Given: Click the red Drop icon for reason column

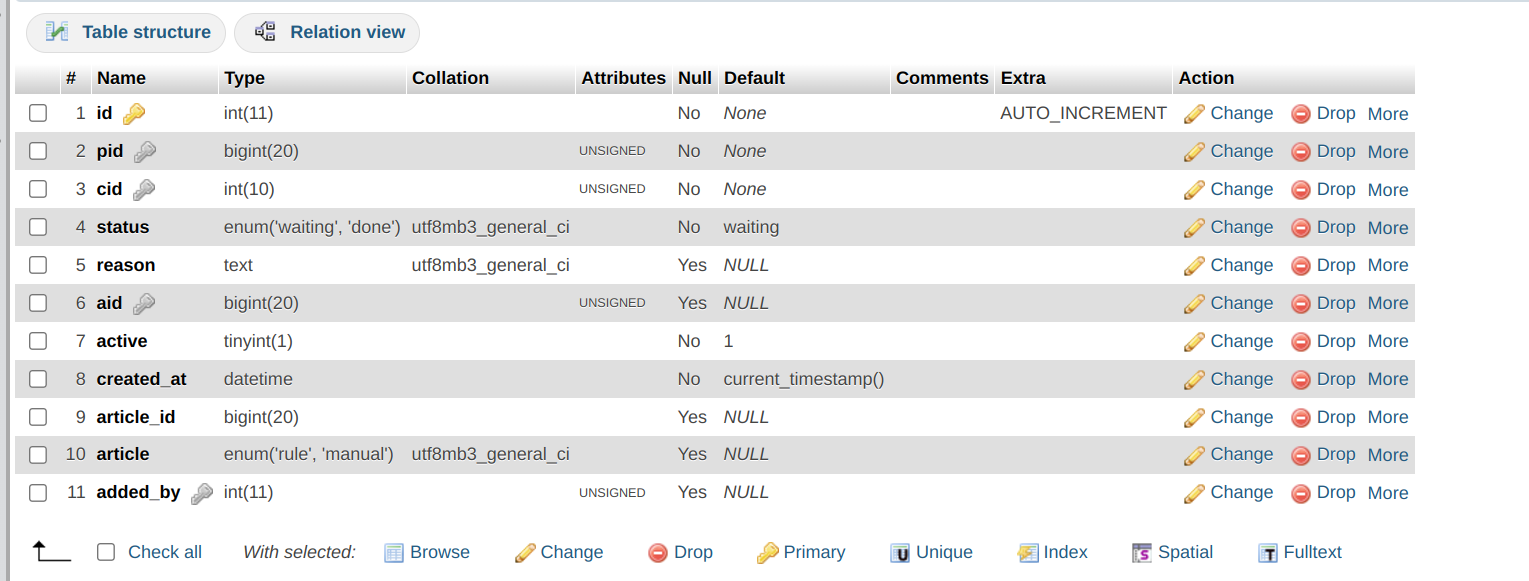Looking at the screenshot, I should pos(1301,266).
